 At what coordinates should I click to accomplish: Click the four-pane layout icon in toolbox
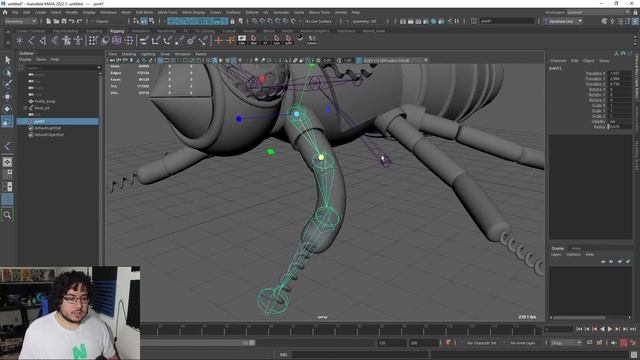[7, 174]
